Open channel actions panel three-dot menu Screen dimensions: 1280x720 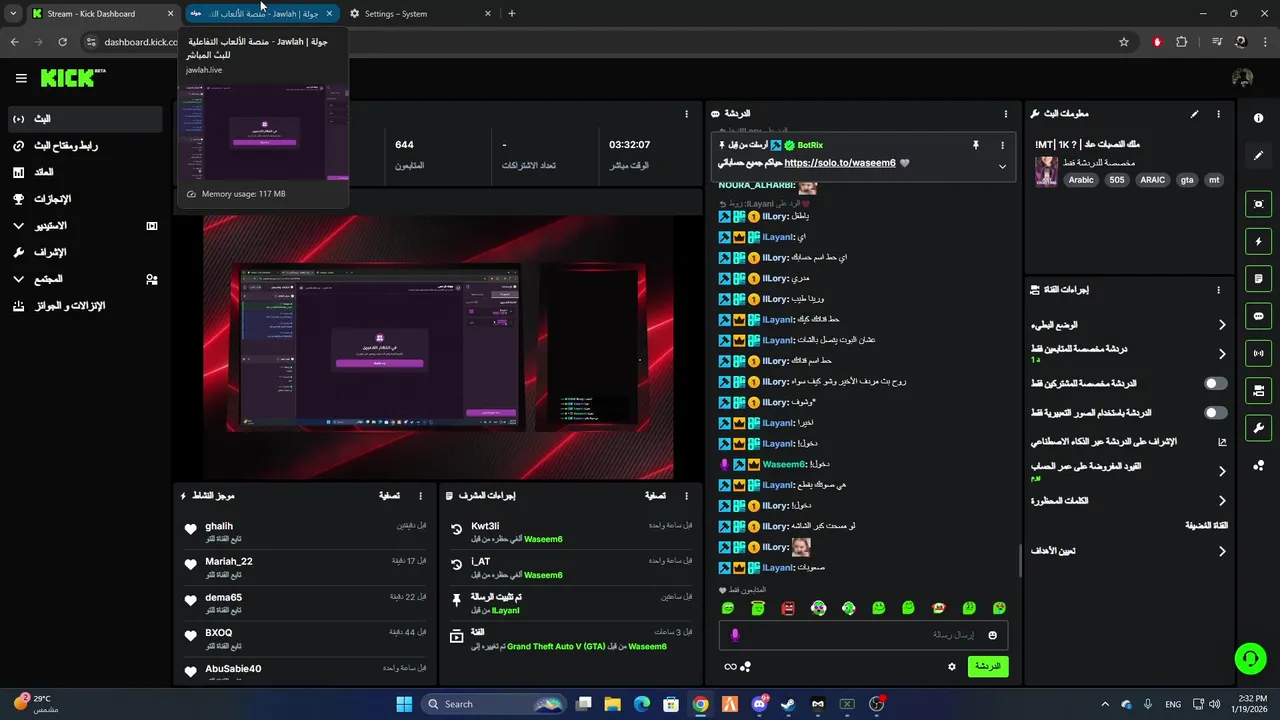pos(1218,290)
